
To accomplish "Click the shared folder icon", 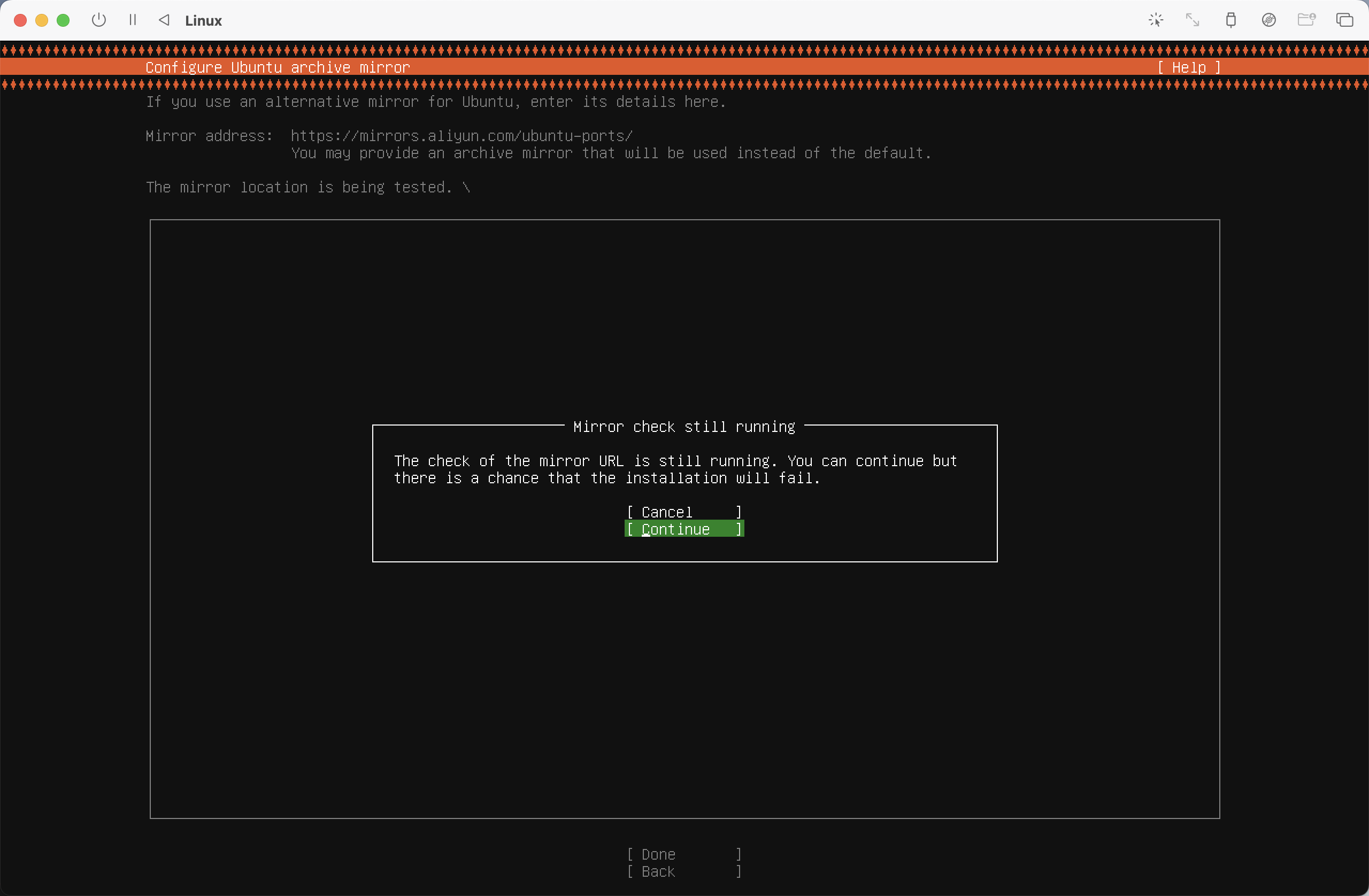I will [x=1306, y=20].
